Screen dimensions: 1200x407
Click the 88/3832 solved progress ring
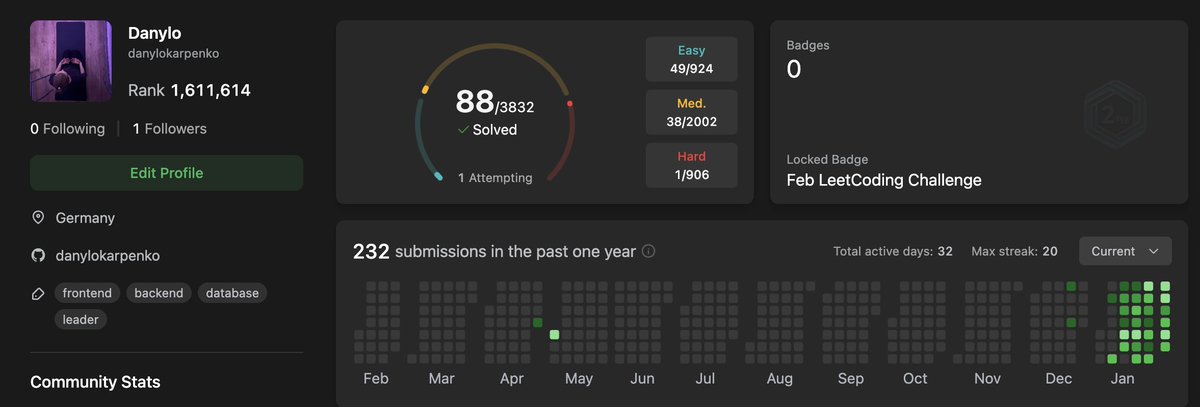tap(495, 113)
